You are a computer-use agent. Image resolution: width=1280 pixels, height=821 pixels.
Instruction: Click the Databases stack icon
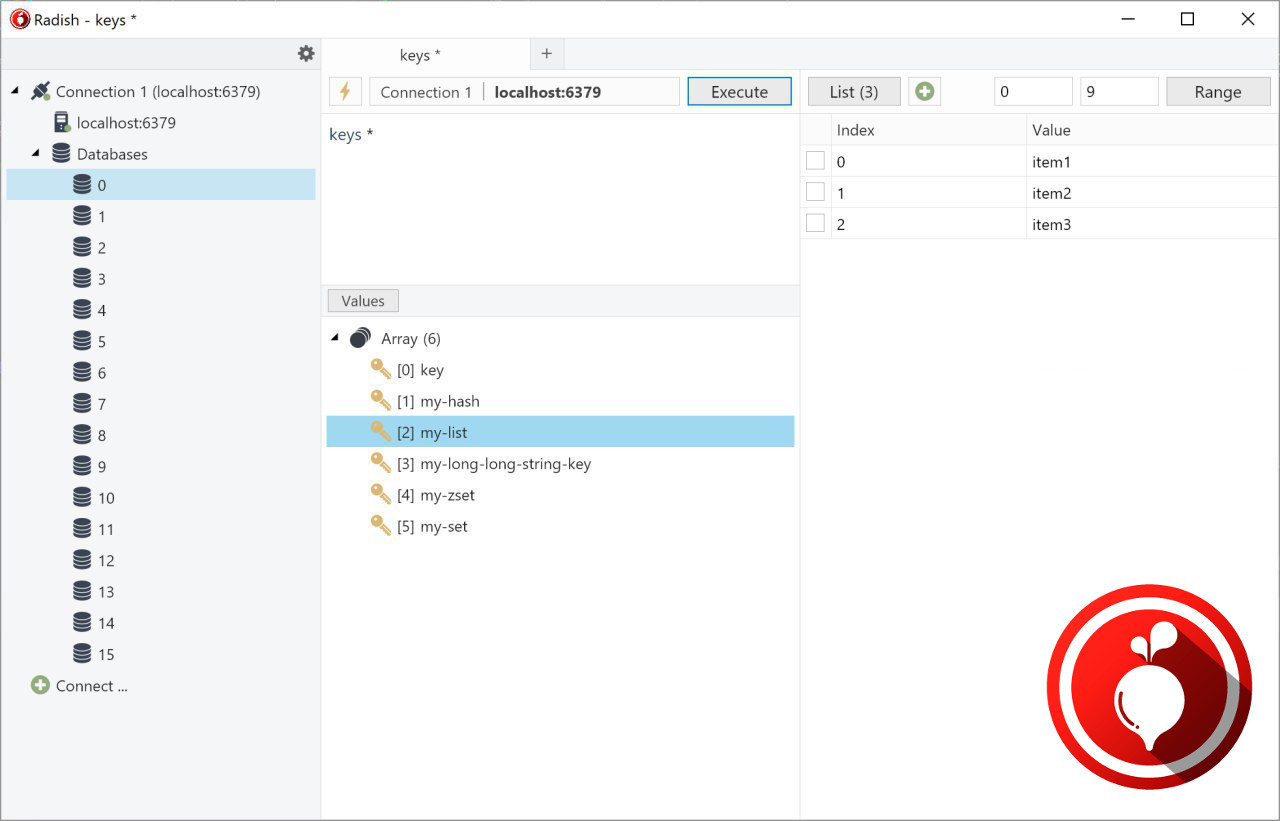[61, 154]
